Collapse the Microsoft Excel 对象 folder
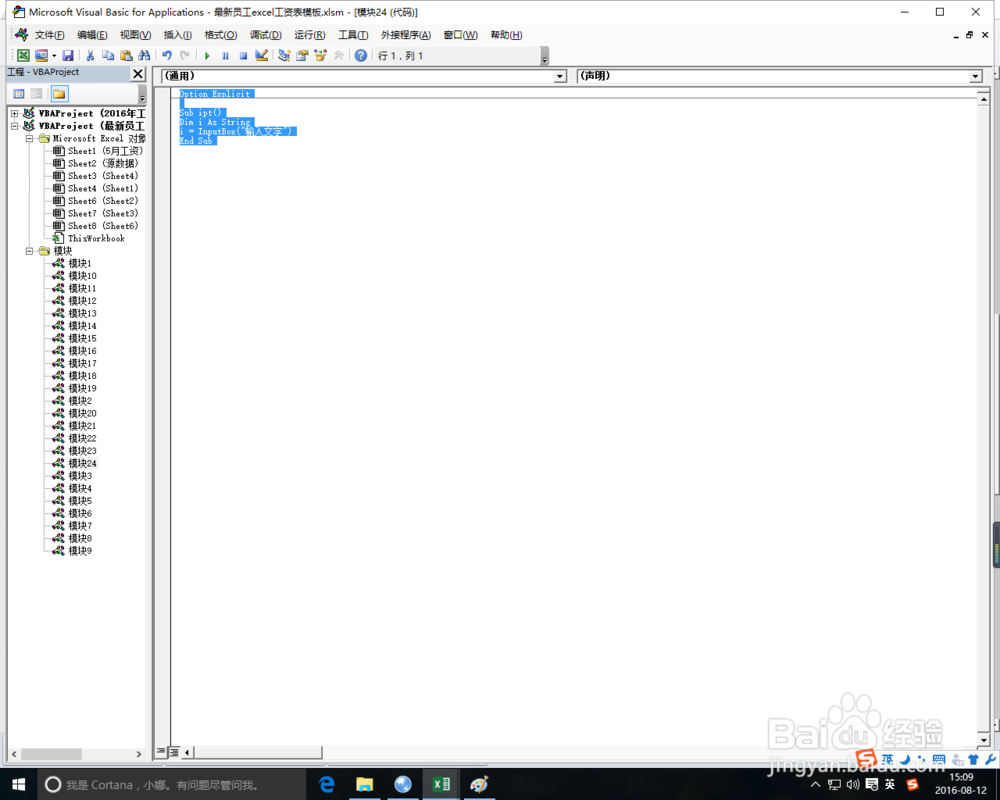 [x=29, y=138]
